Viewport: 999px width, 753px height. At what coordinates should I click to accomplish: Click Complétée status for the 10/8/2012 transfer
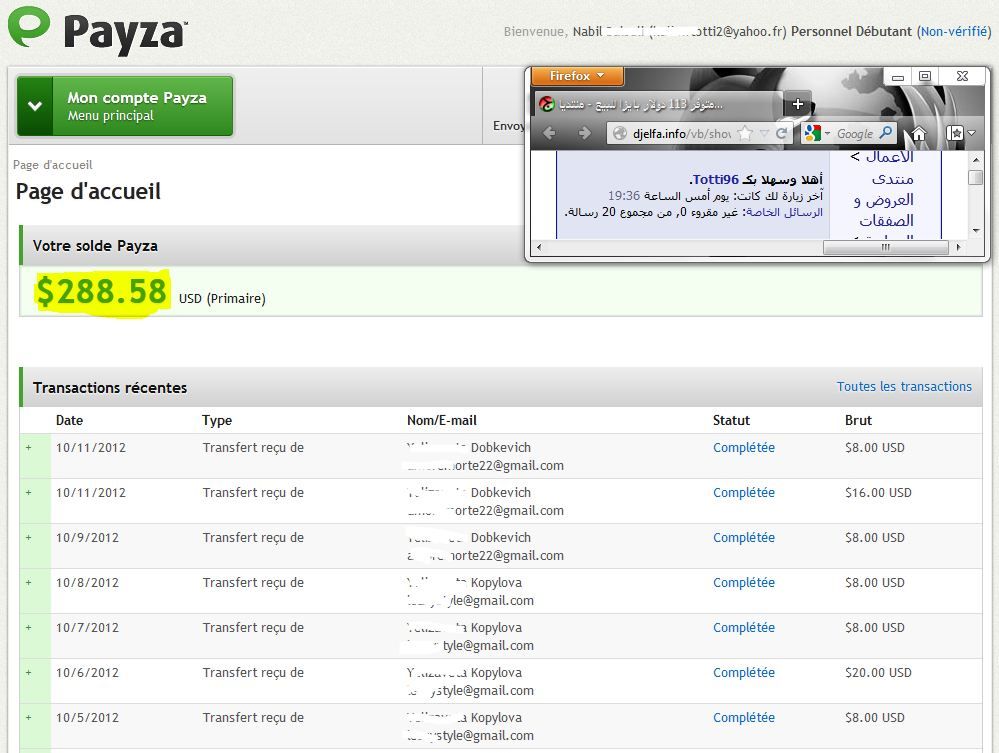(744, 582)
